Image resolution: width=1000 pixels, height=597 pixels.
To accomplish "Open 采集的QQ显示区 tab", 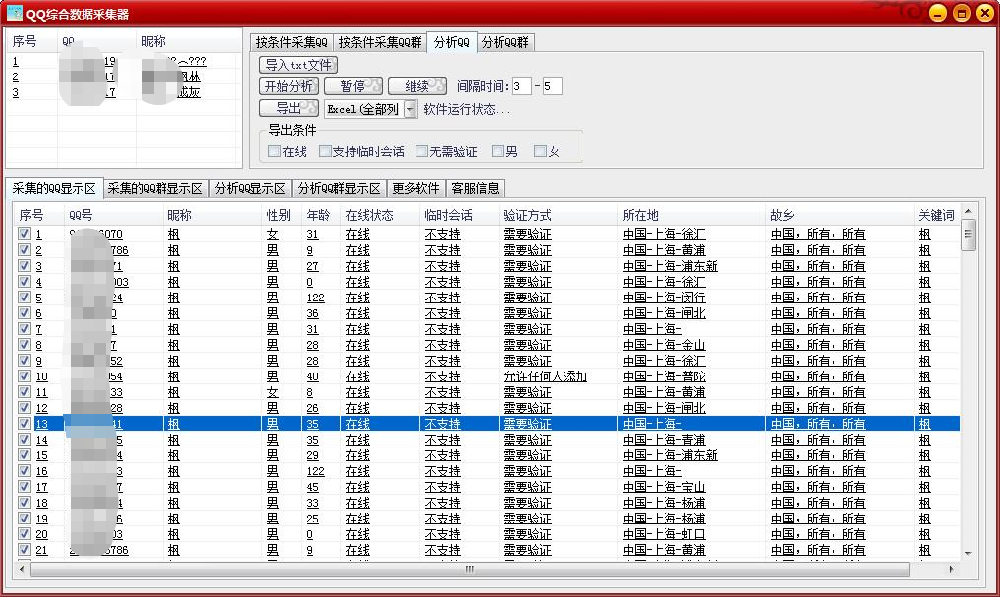I will pyautogui.click(x=54, y=188).
